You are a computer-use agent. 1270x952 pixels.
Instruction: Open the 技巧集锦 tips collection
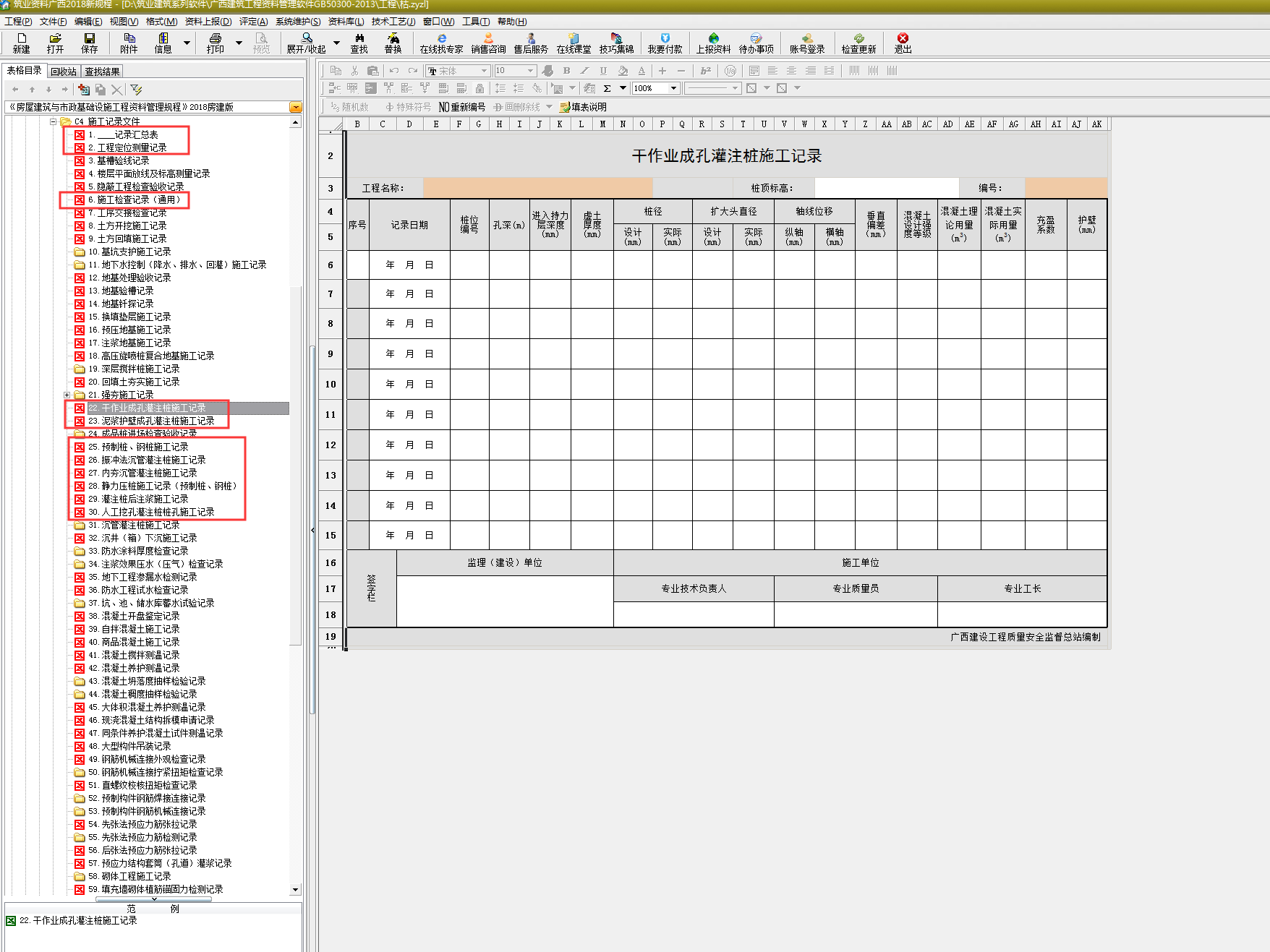coord(616,43)
